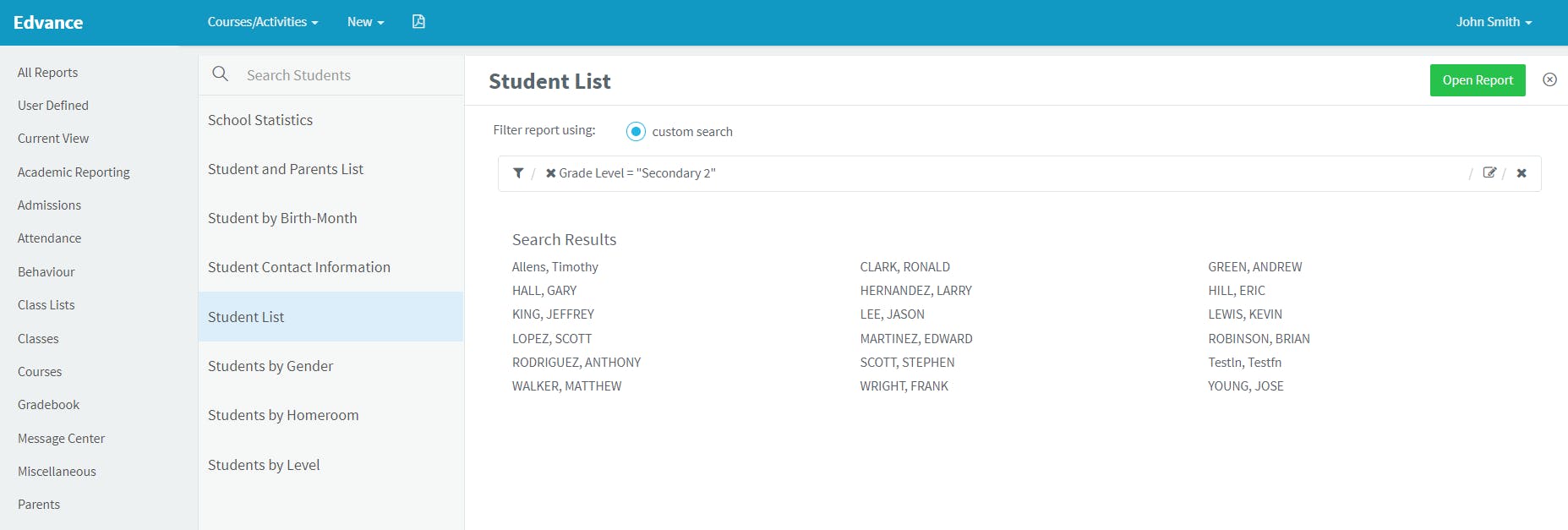Open student ROBINSON, BRIAN
Image resolution: width=1568 pixels, height=530 pixels.
point(1259,339)
